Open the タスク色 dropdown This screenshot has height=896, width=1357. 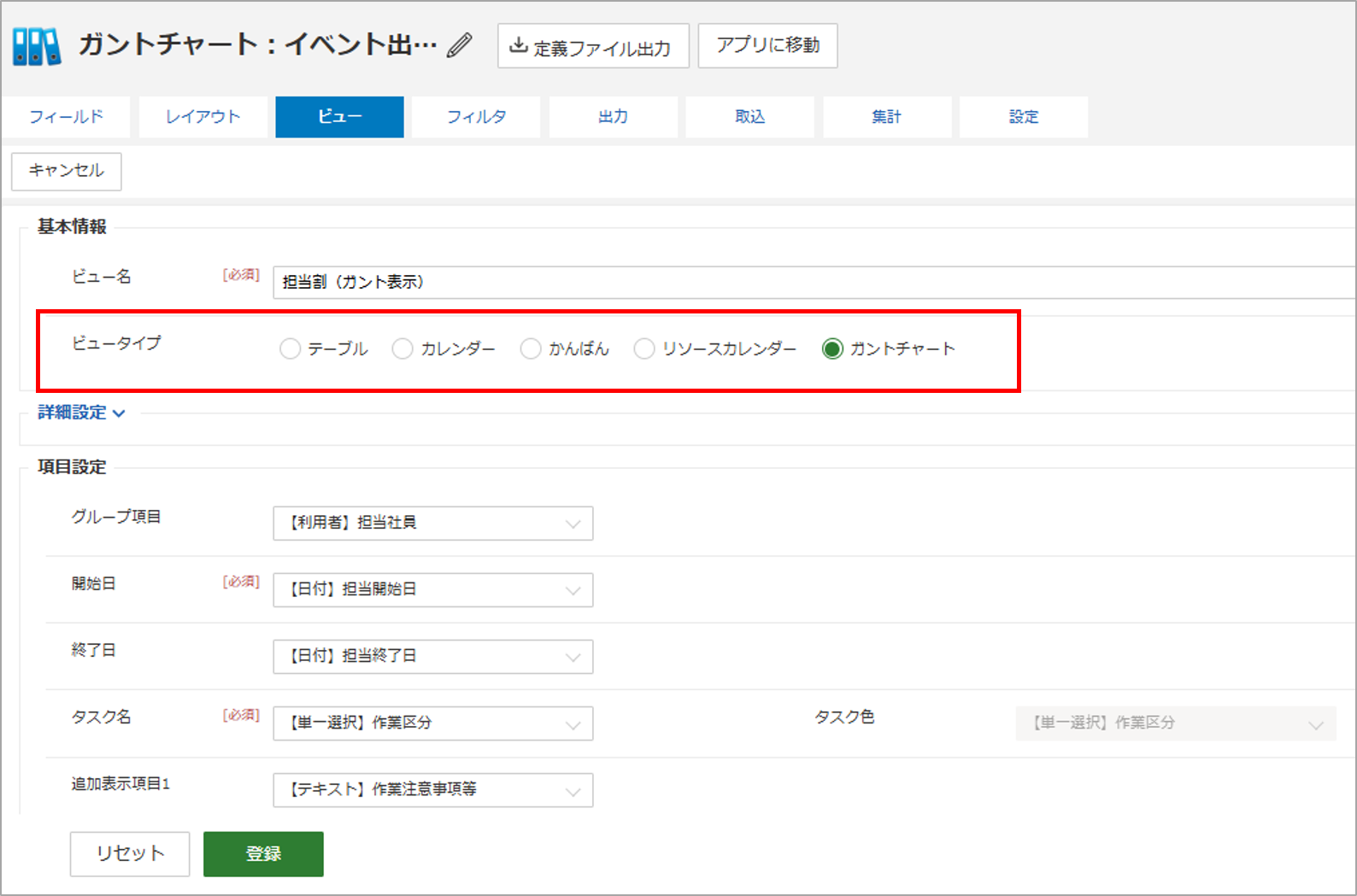[x=1176, y=723]
